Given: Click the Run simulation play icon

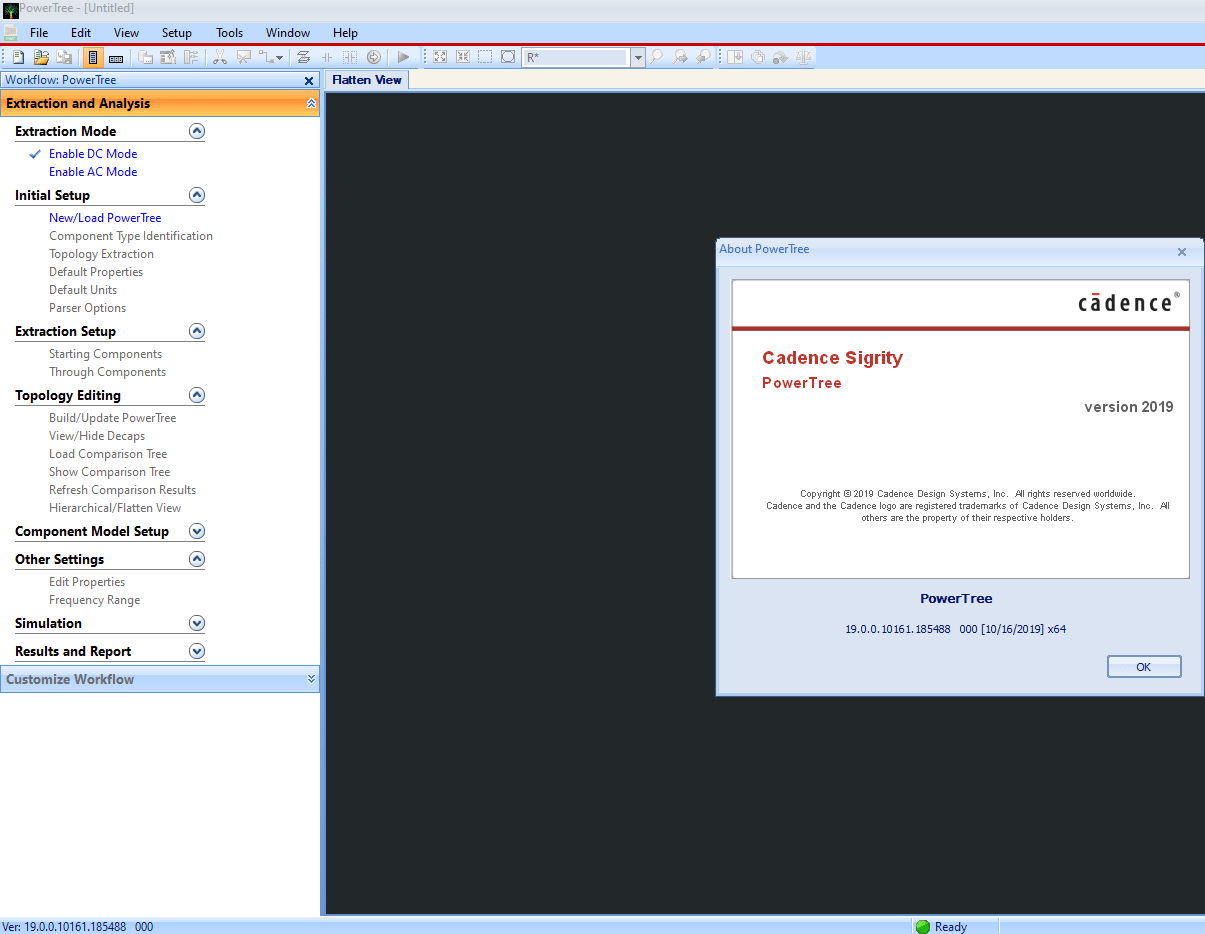Looking at the screenshot, I should [x=403, y=57].
